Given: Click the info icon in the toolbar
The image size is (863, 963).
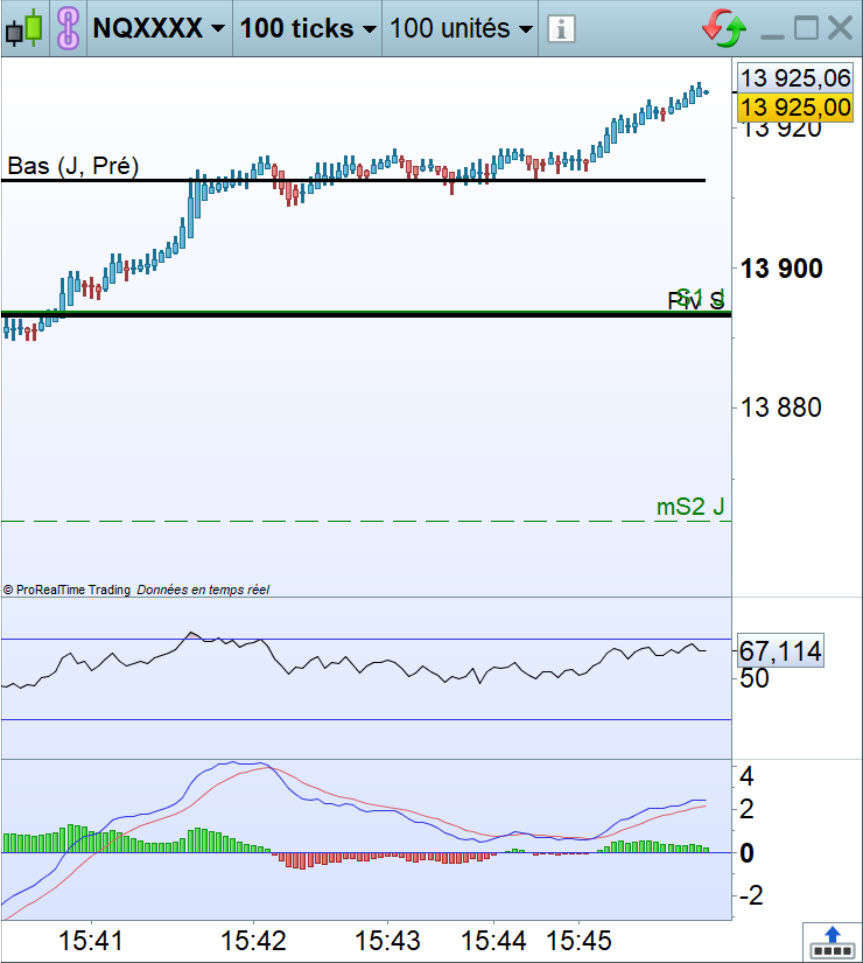Looking at the screenshot, I should point(561,29).
